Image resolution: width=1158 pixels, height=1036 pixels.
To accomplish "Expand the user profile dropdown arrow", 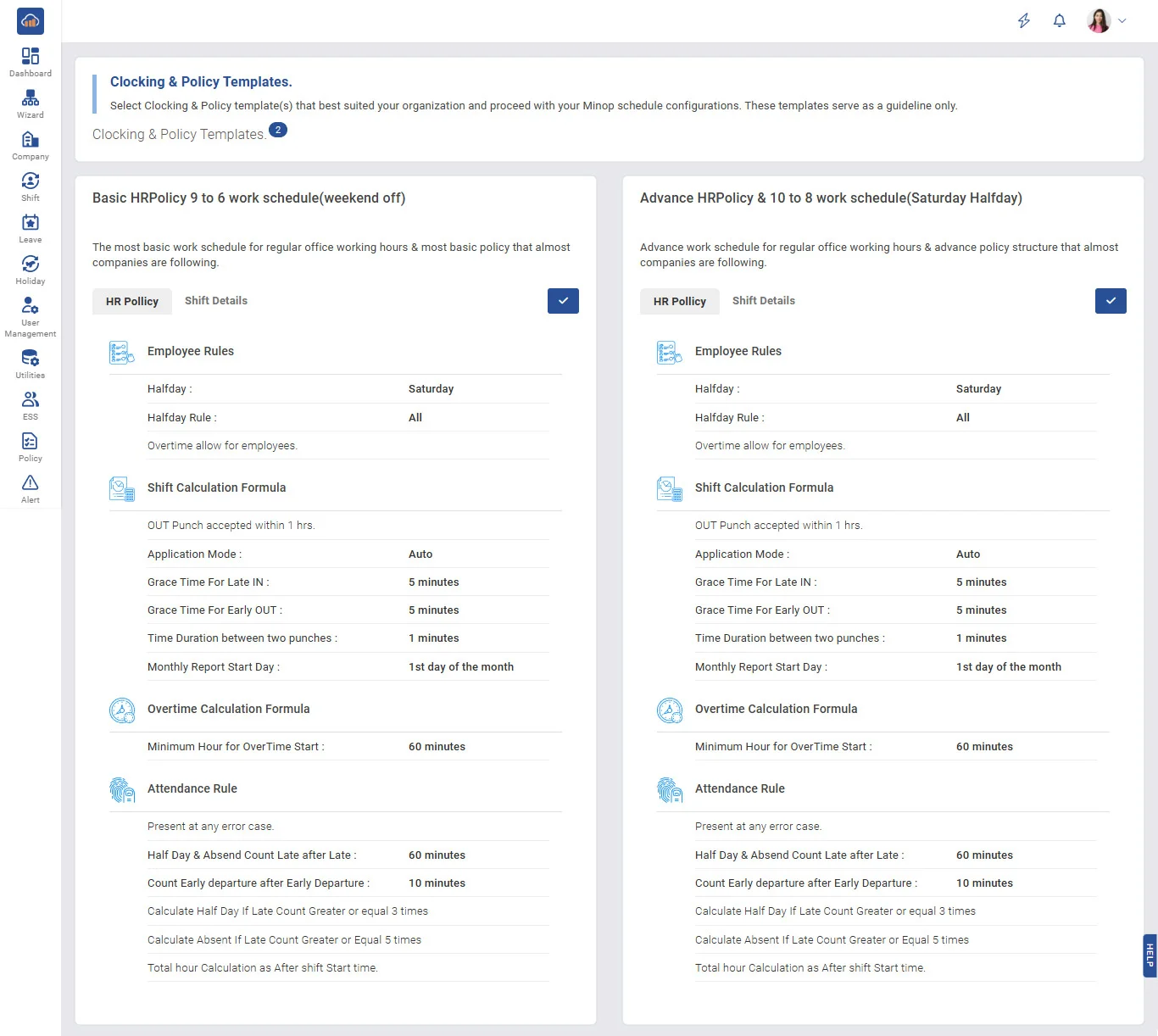I will (1122, 21).
